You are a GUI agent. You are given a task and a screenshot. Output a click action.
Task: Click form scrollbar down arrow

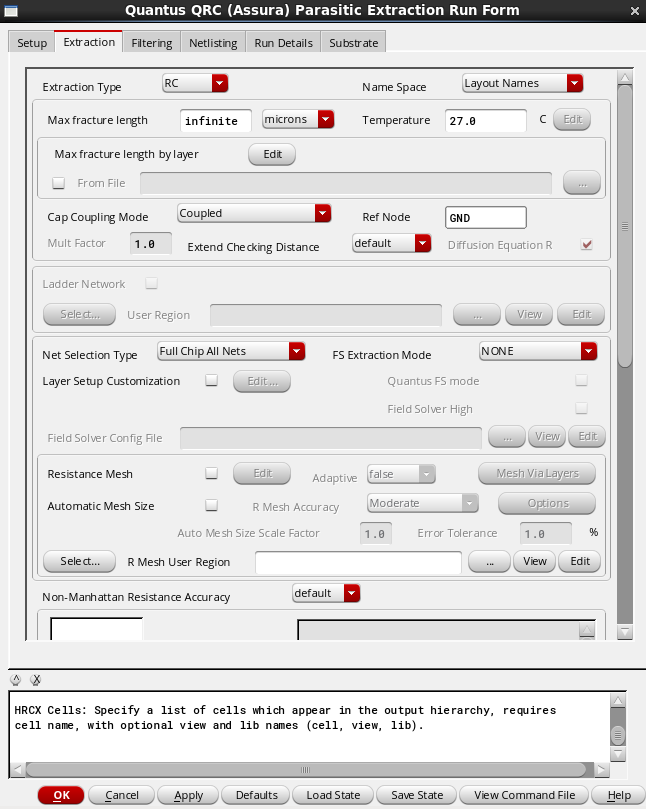pyautogui.click(x=625, y=632)
